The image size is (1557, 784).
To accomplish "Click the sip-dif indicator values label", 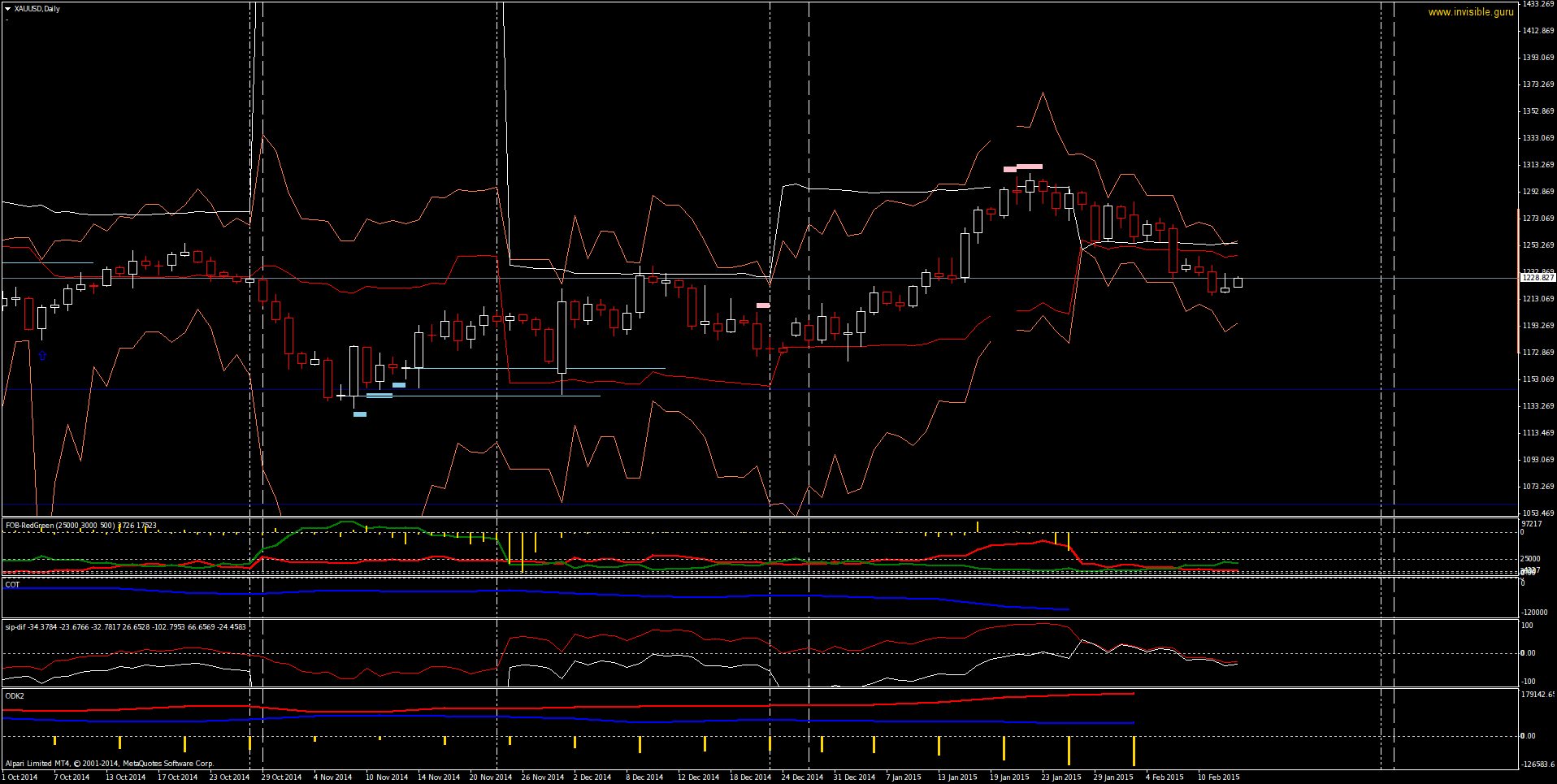I will (x=125, y=626).
